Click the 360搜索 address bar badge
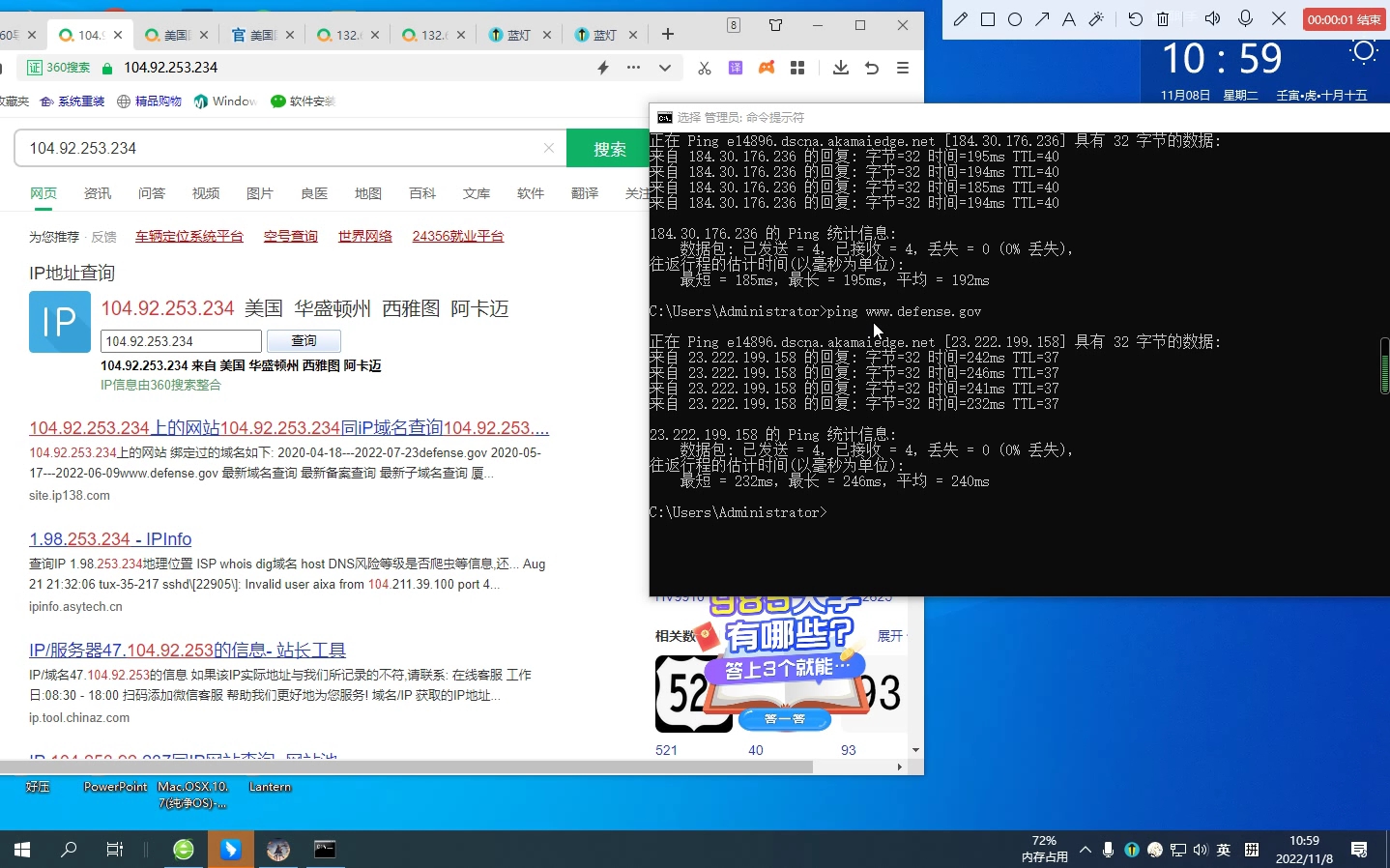The height and width of the screenshot is (868, 1390). point(58,68)
